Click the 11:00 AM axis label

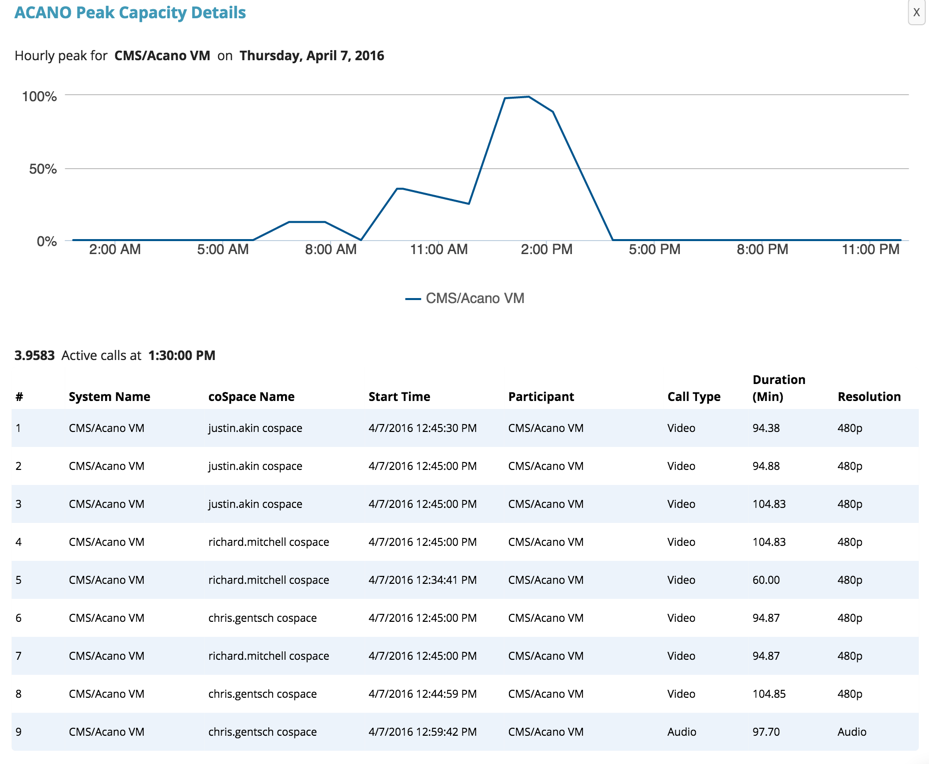coord(438,249)
